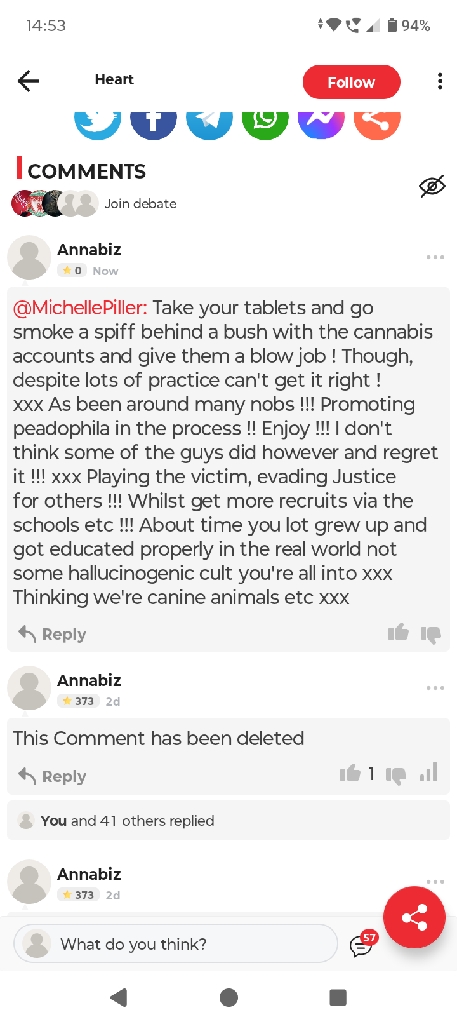
Task: Open options for first Annabiz comment
Action: 435,257
